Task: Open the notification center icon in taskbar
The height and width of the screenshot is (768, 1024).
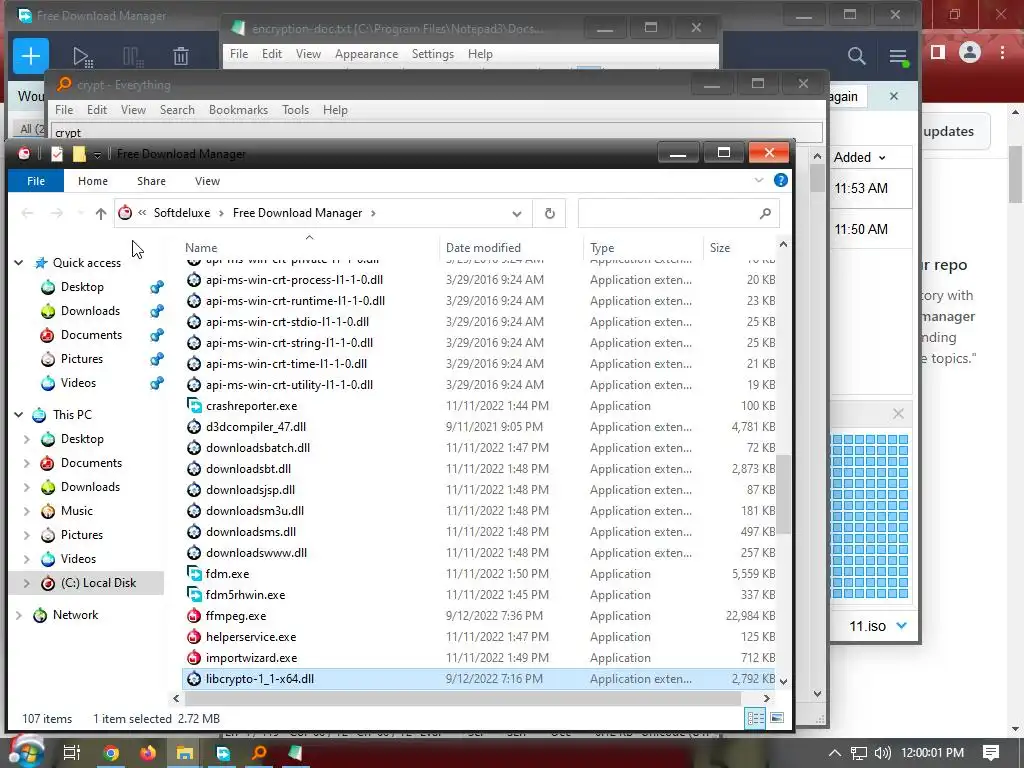Action: pos(991,752)
